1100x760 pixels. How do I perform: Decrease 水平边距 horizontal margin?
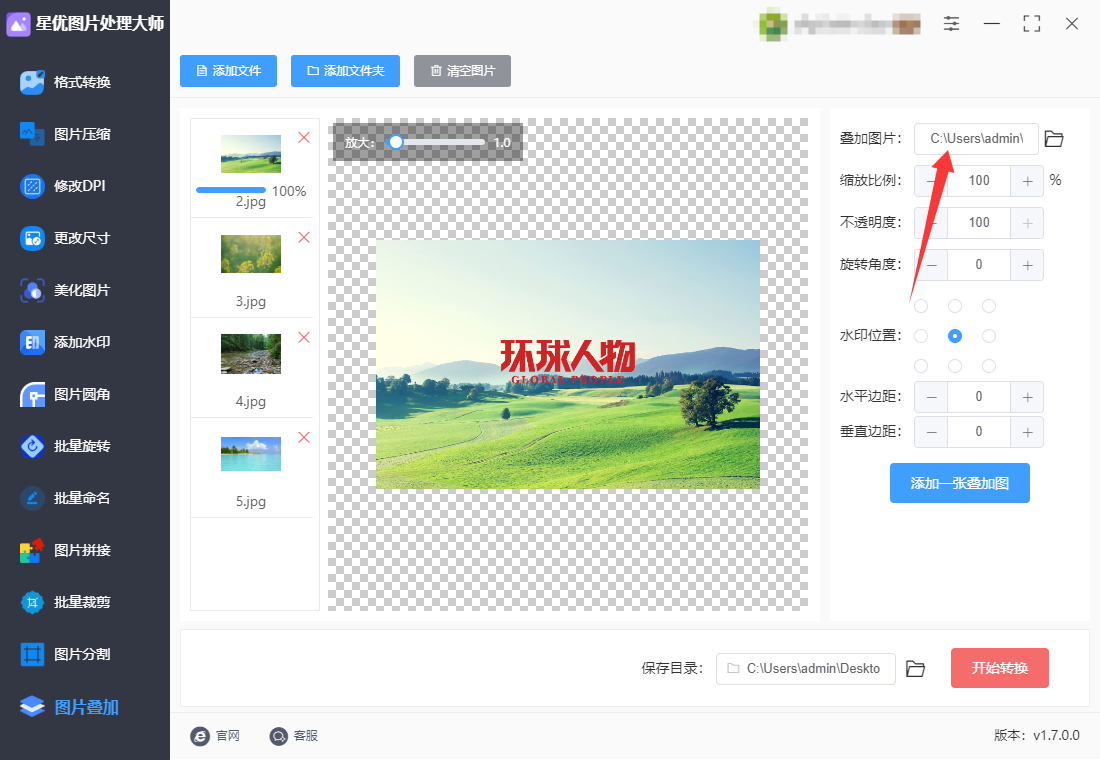(931, 397)
